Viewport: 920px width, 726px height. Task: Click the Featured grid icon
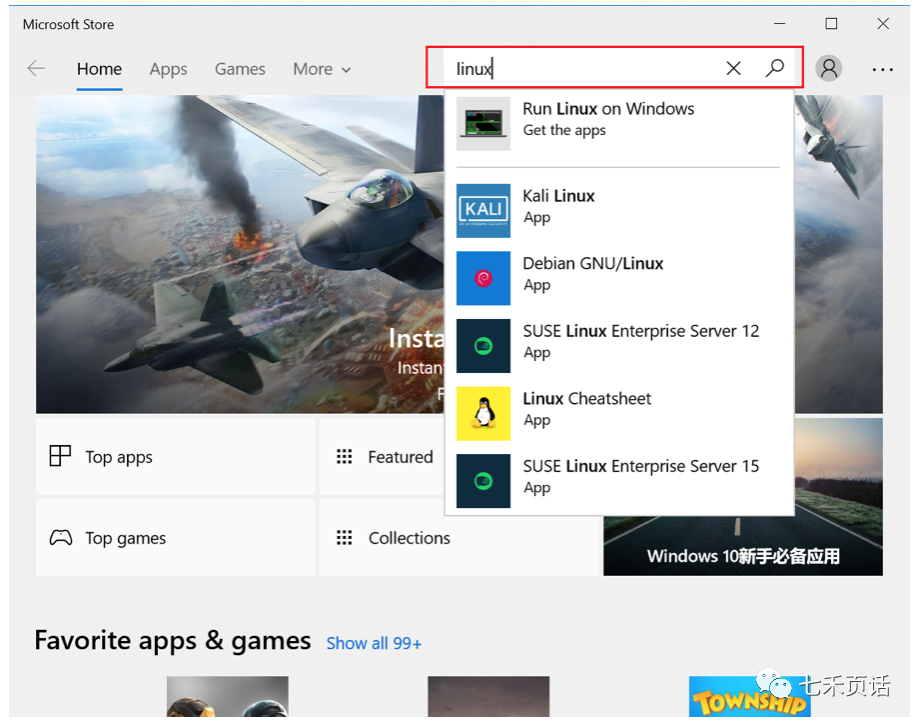pyautogui.click(x=344, y=457)
